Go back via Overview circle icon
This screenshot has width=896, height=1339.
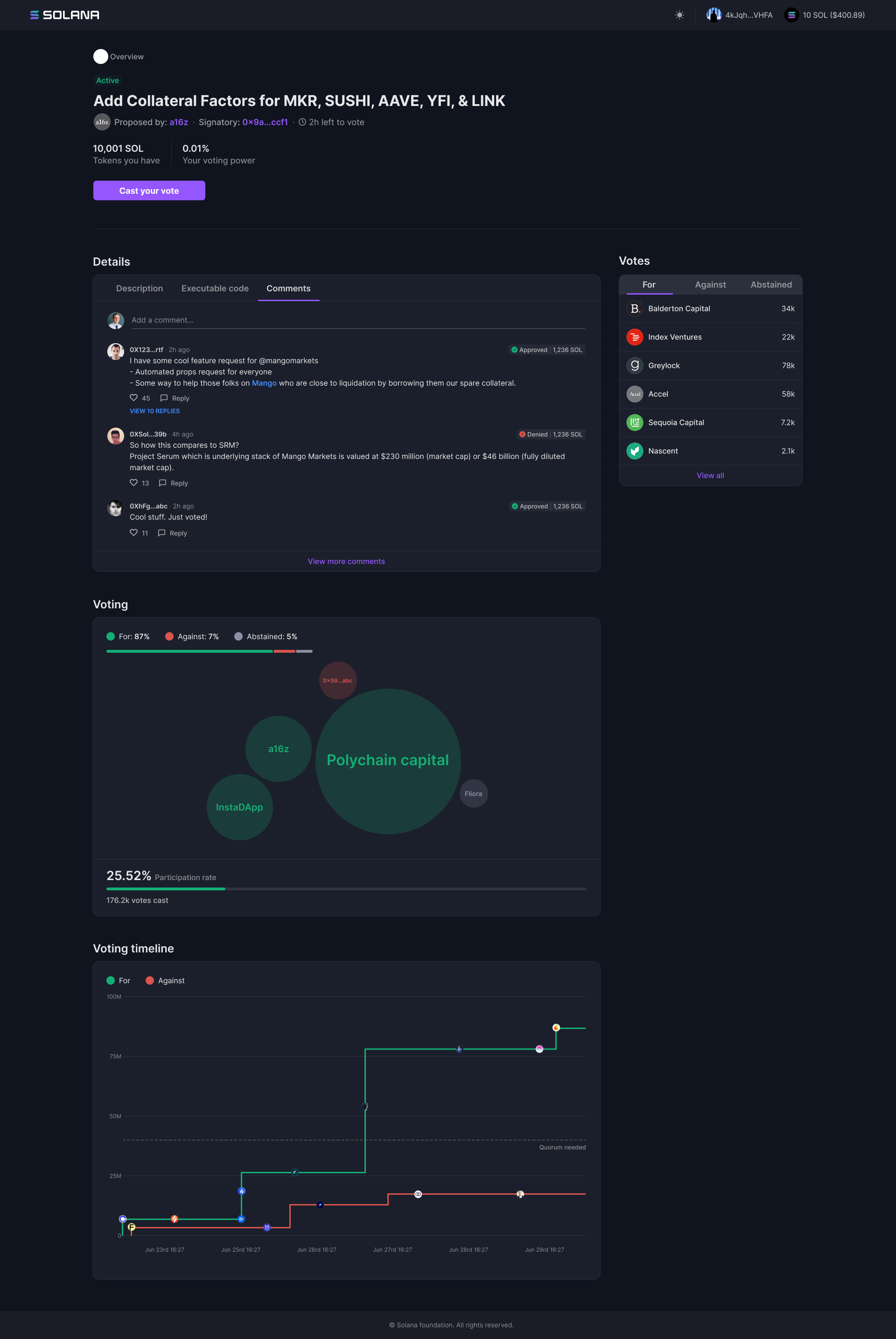point(101,56)
